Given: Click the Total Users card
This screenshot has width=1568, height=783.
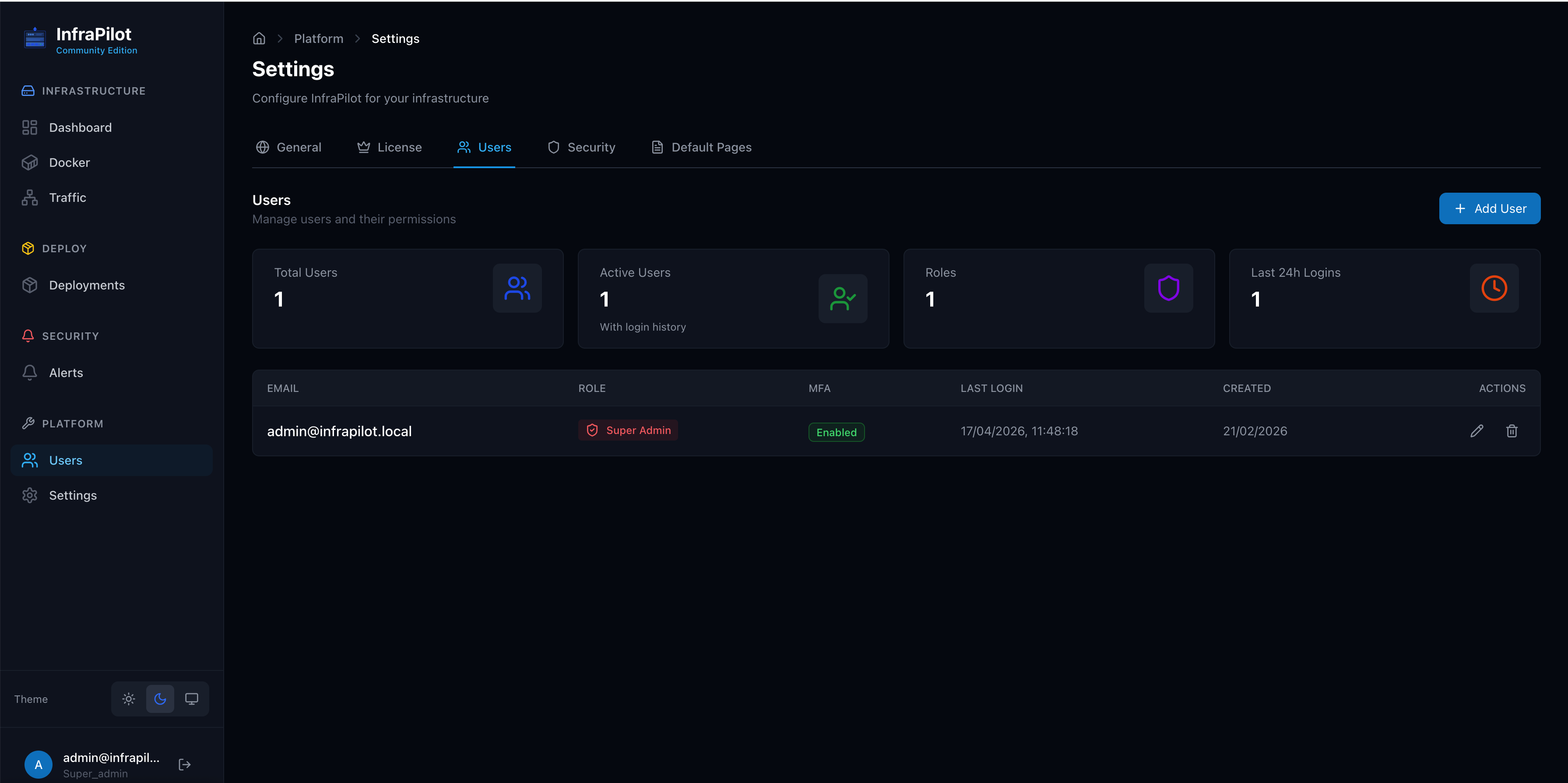Looking at the screenshot, I should tap(408, 298).
